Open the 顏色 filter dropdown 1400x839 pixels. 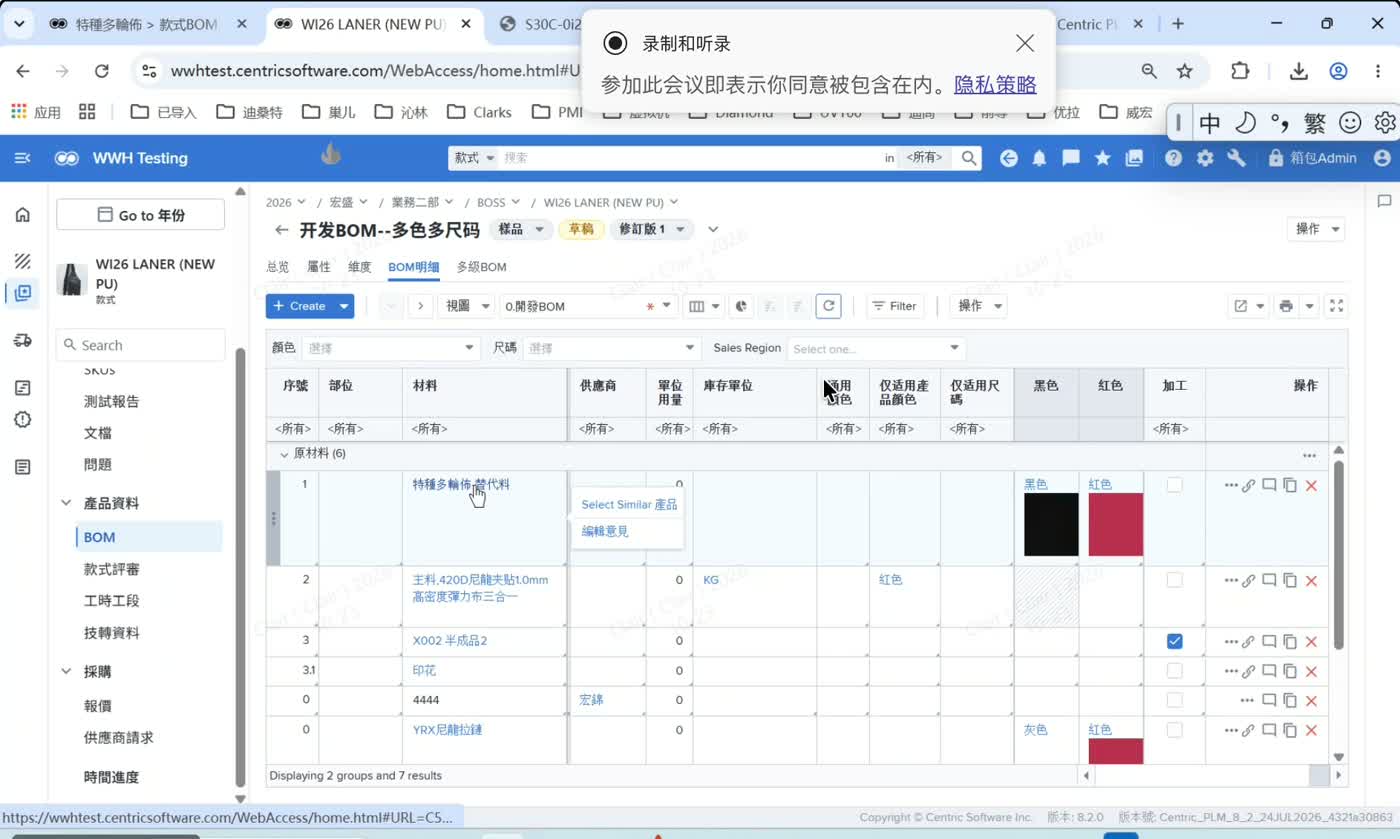[391, 348]
